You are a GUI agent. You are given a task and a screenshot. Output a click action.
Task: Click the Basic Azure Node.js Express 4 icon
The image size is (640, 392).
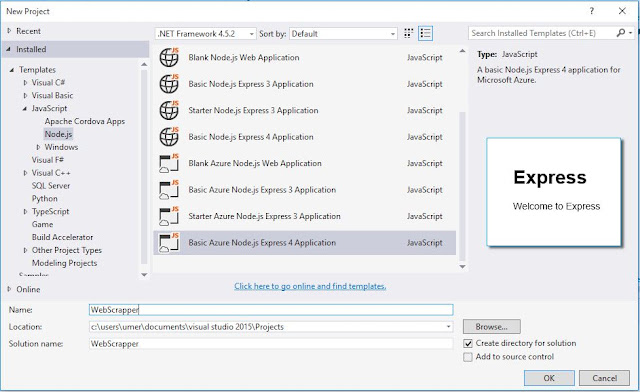click(x=169, y=243)
